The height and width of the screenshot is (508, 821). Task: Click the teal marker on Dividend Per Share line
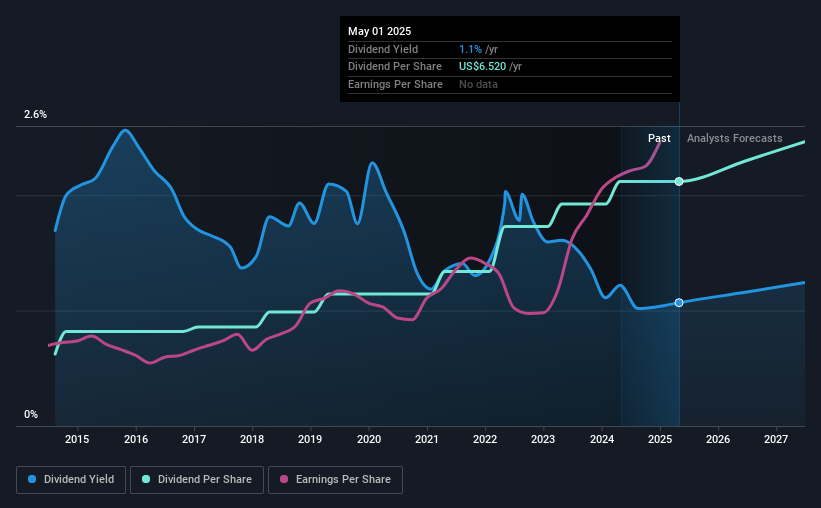(679, 181)
